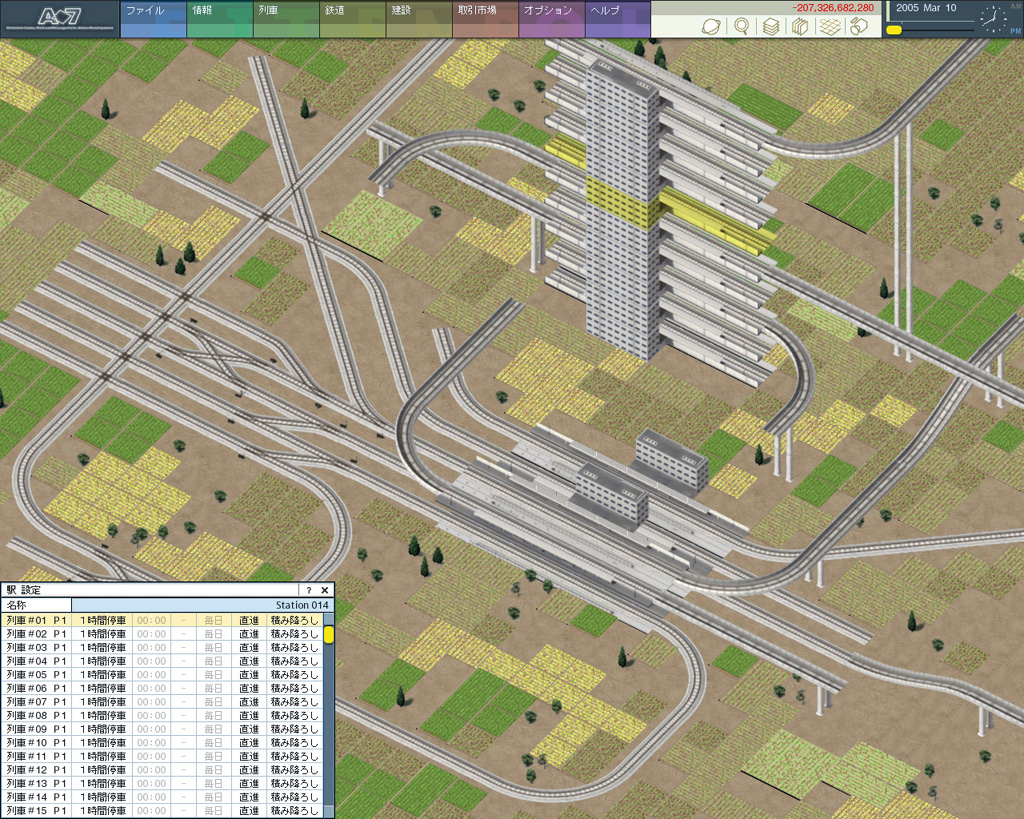Screen dimensions: 1024x819
Task: Click 積み降ろし cell for 列車 #08
Action: point(295,716)
